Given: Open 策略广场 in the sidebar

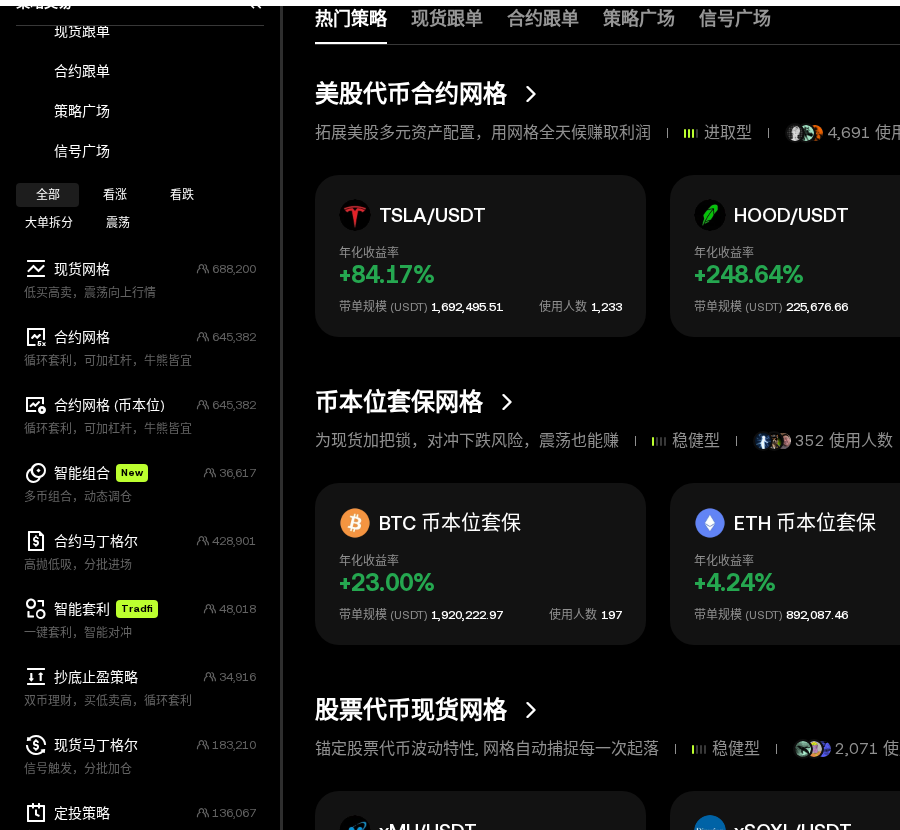Looking at the screenshot, I should 82,111.
